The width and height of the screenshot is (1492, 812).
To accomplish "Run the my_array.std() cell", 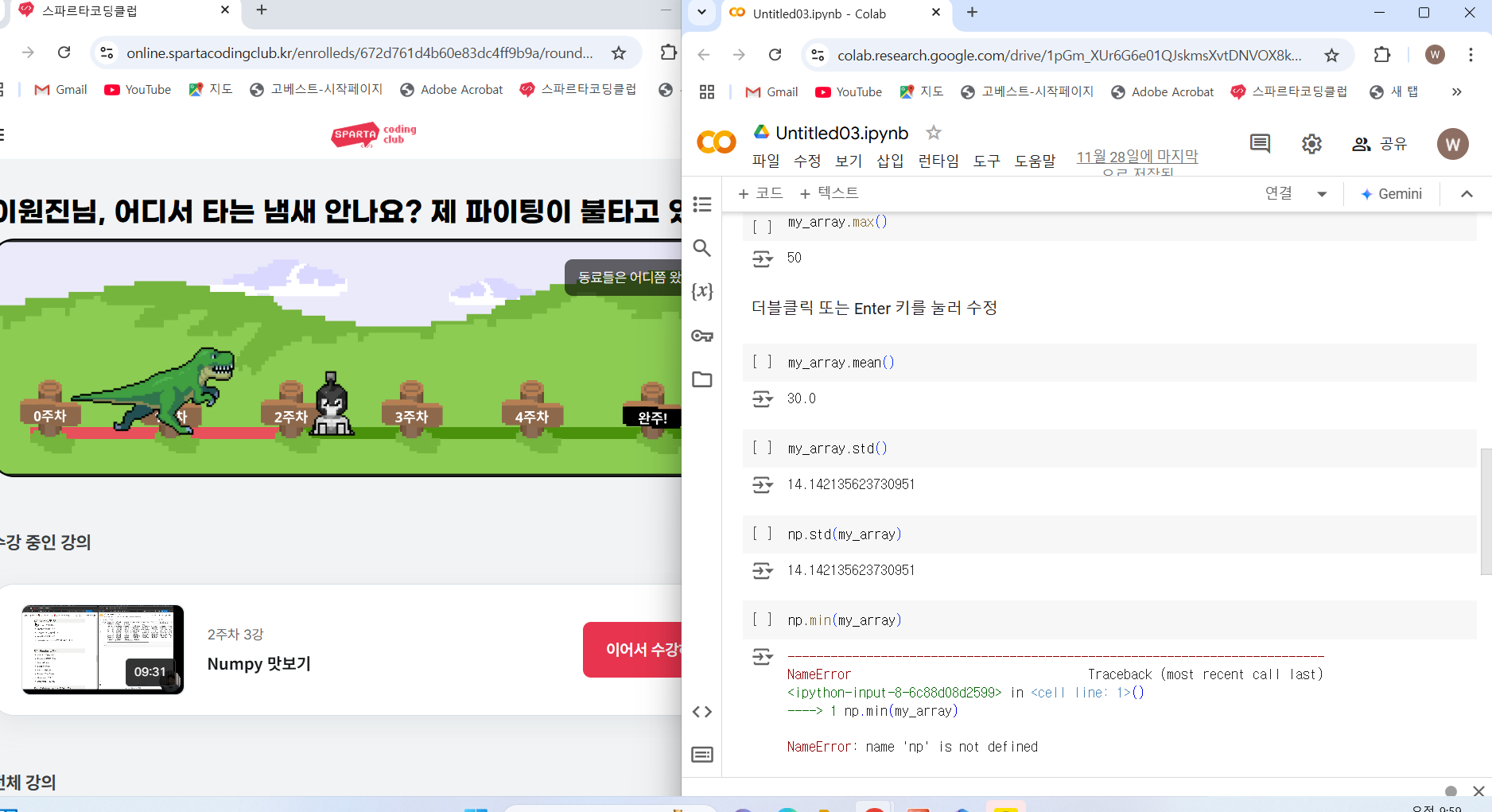I will coord(762,448).
